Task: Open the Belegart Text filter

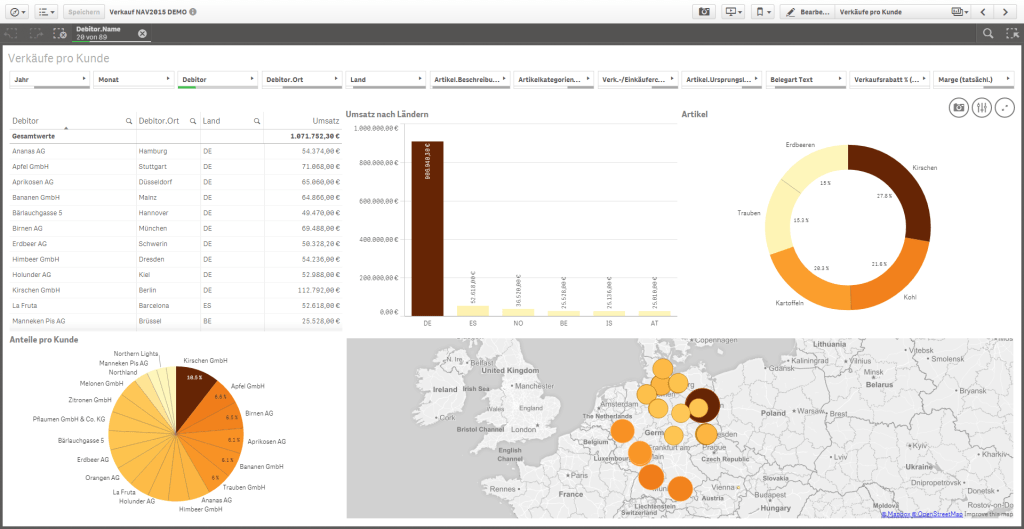Action: pyautogui.click(x=806, y=79)
